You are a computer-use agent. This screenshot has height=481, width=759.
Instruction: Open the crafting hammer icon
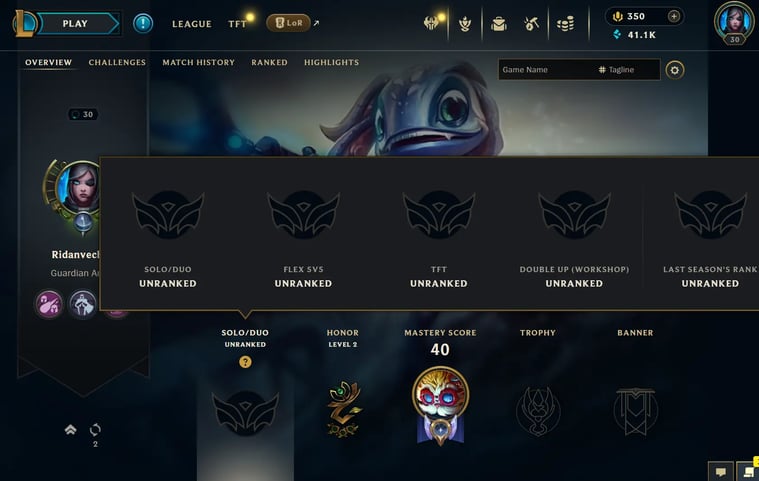coord(531,23)
